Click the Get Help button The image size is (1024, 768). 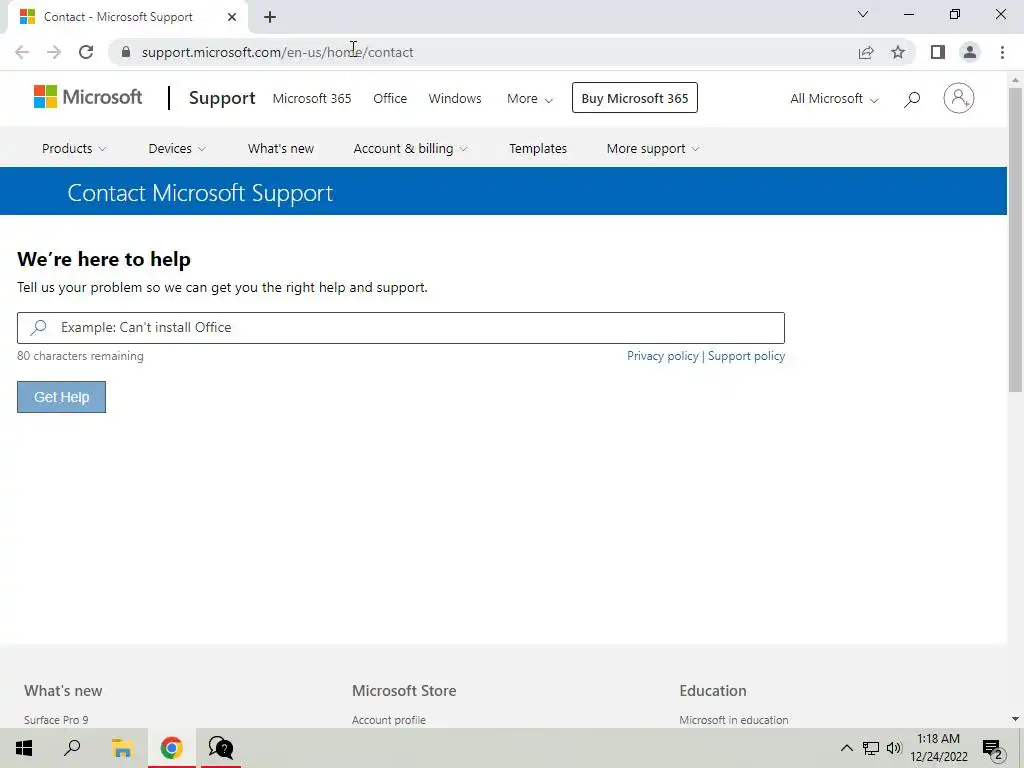[61, 397]
